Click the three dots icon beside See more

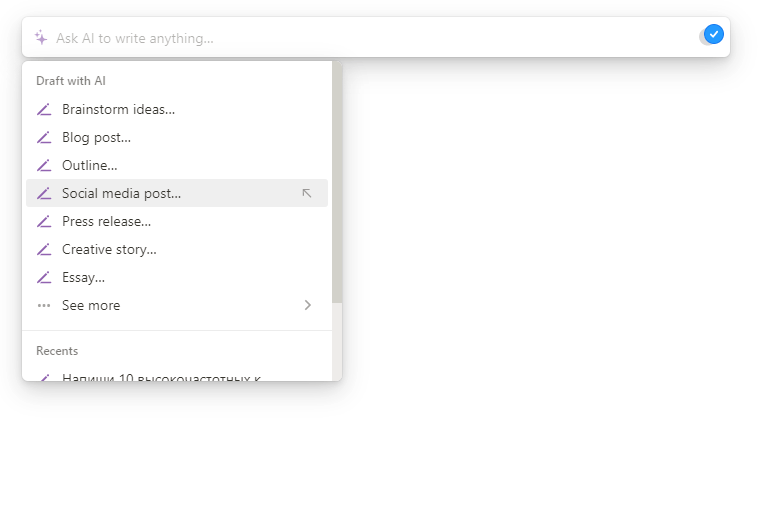[44, 305]
